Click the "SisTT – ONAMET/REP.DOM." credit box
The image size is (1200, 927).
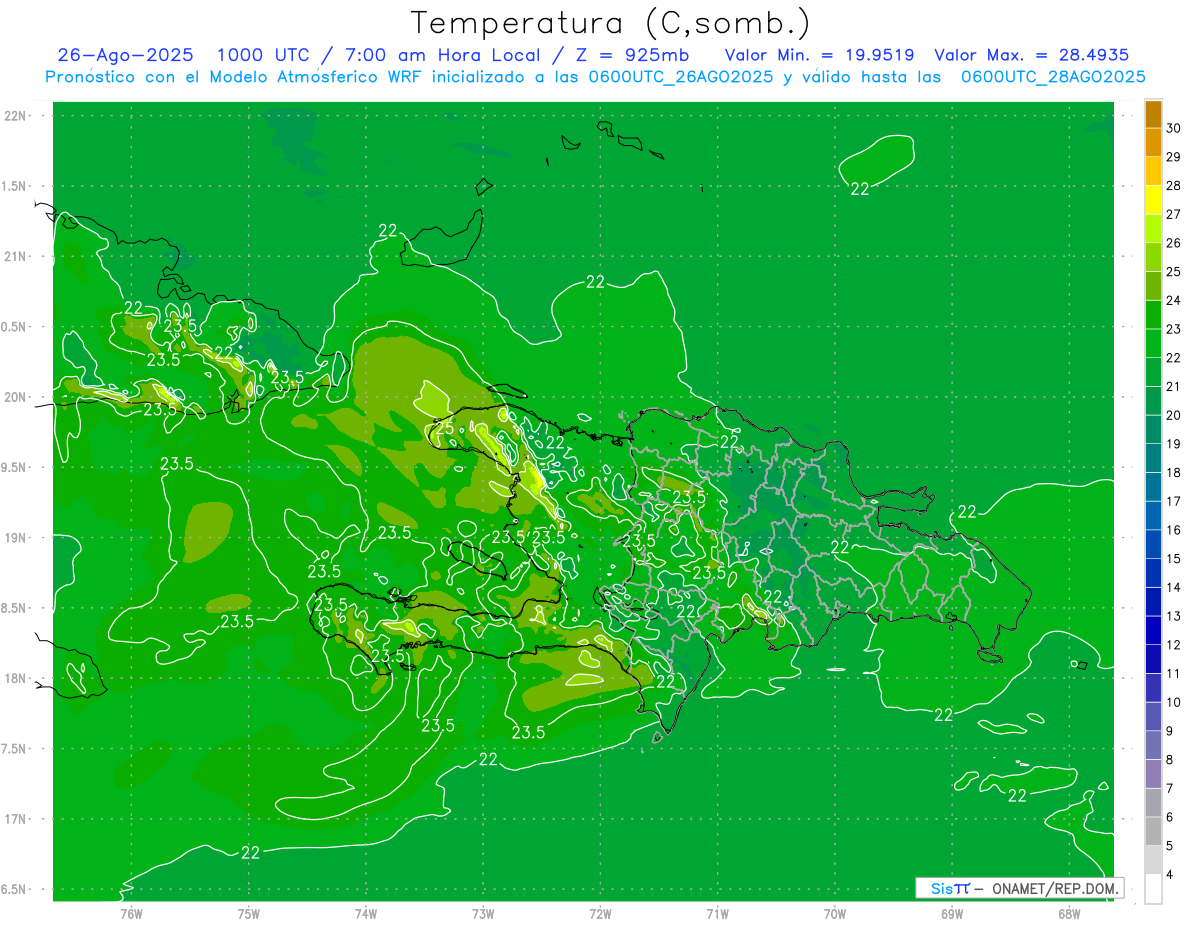(x=1019, y=888)
